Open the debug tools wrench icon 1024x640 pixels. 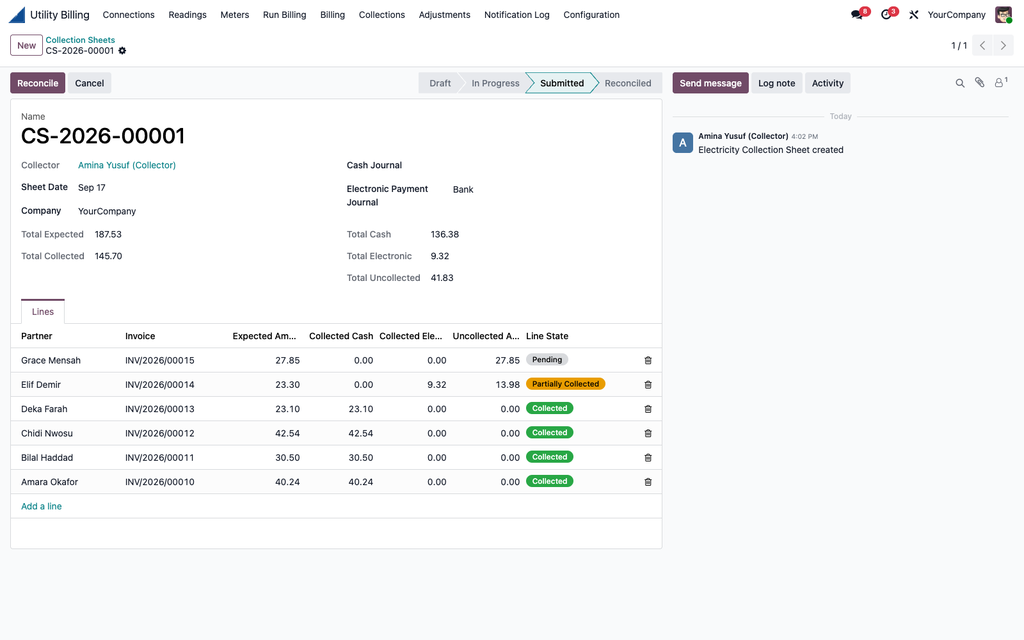click(914, 14)
